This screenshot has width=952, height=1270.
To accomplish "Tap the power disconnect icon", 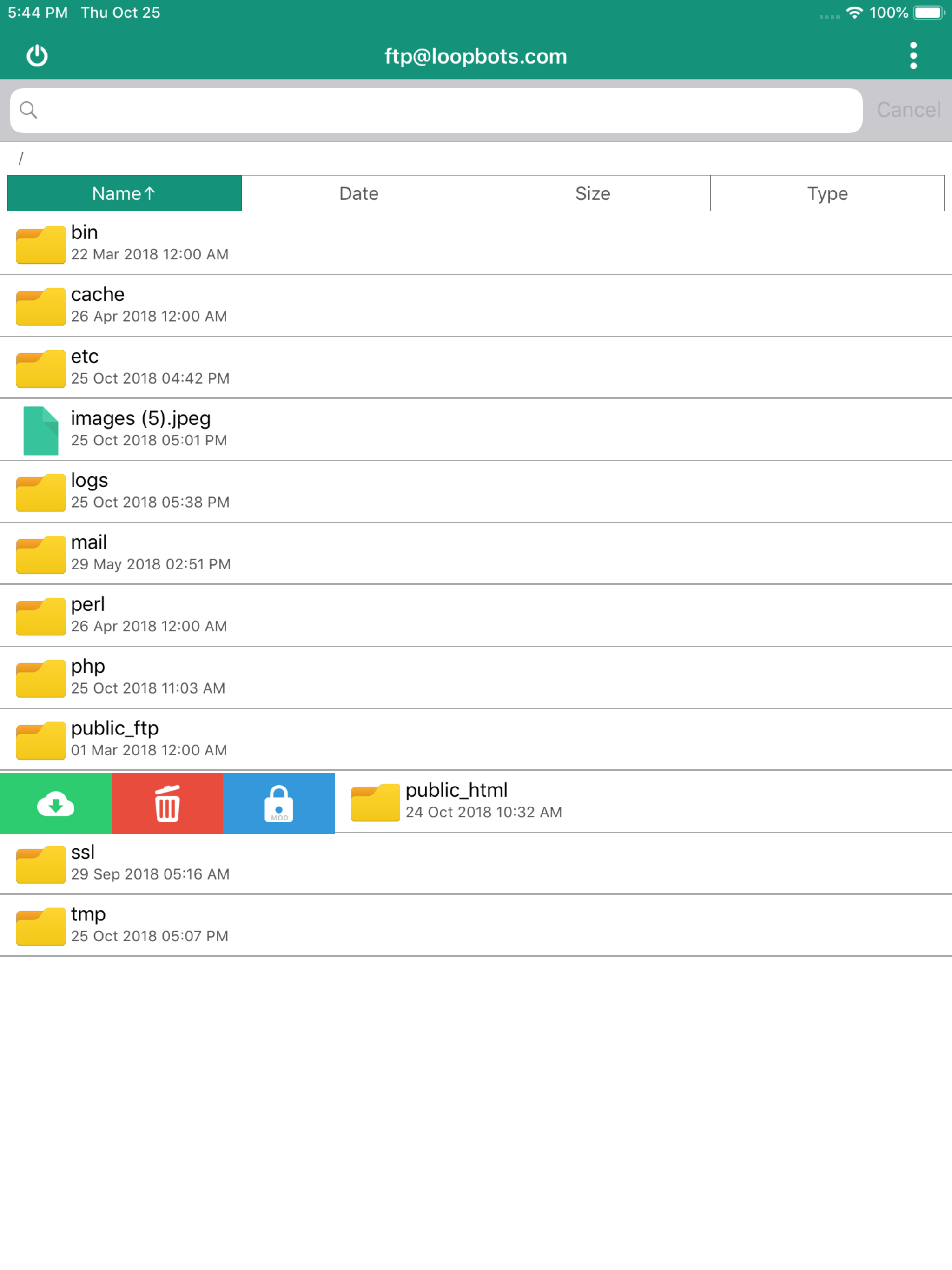I will [37, 56].
